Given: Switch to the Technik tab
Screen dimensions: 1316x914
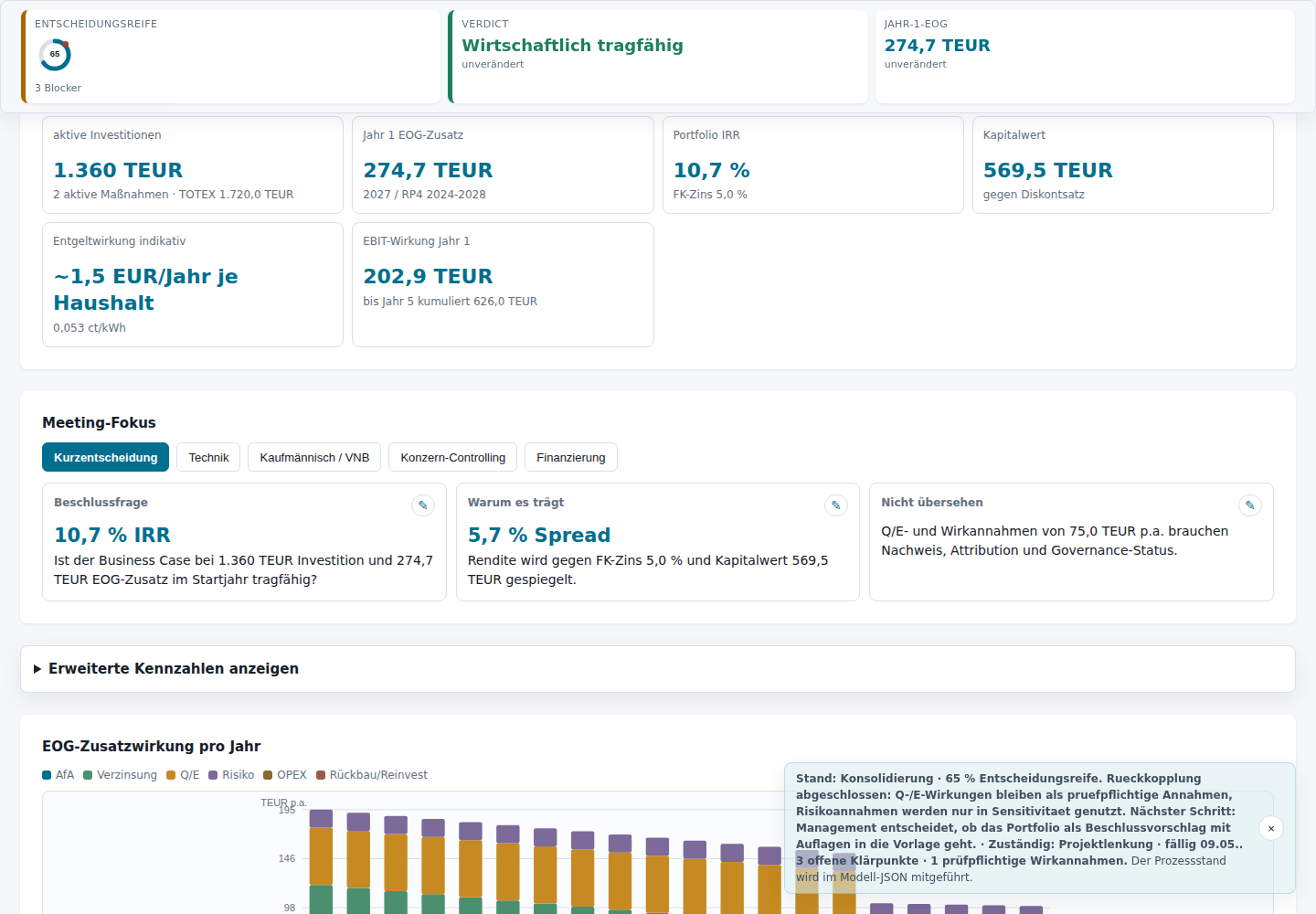Looking at the screenshot, I should [208, 457].
